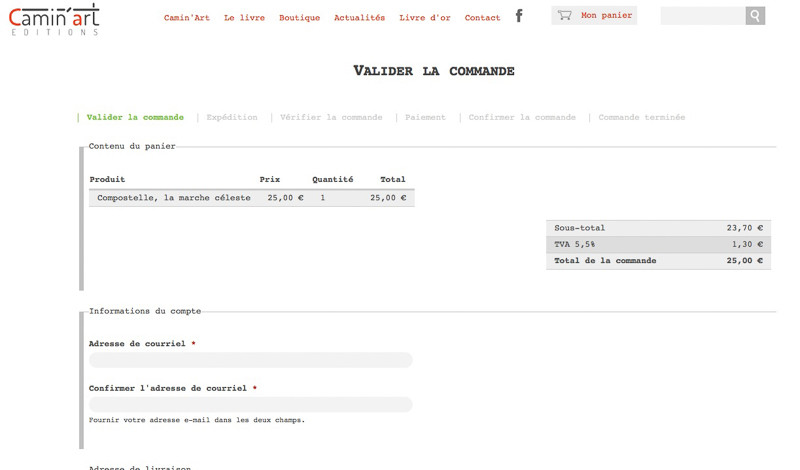Click the Contact menu link

click(482, 18)
